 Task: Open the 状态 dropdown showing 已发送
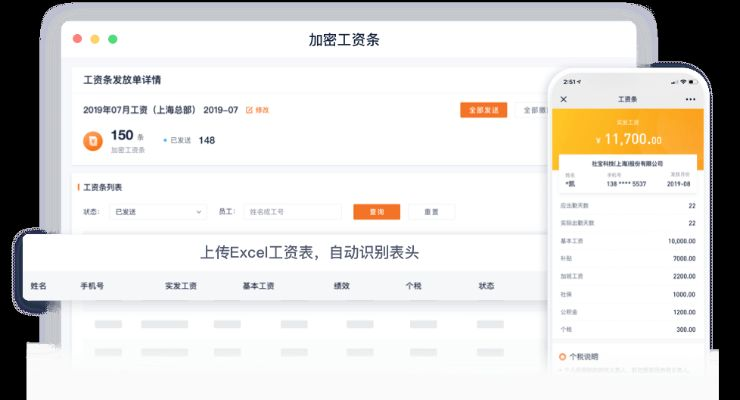click(x=157, y=212)
